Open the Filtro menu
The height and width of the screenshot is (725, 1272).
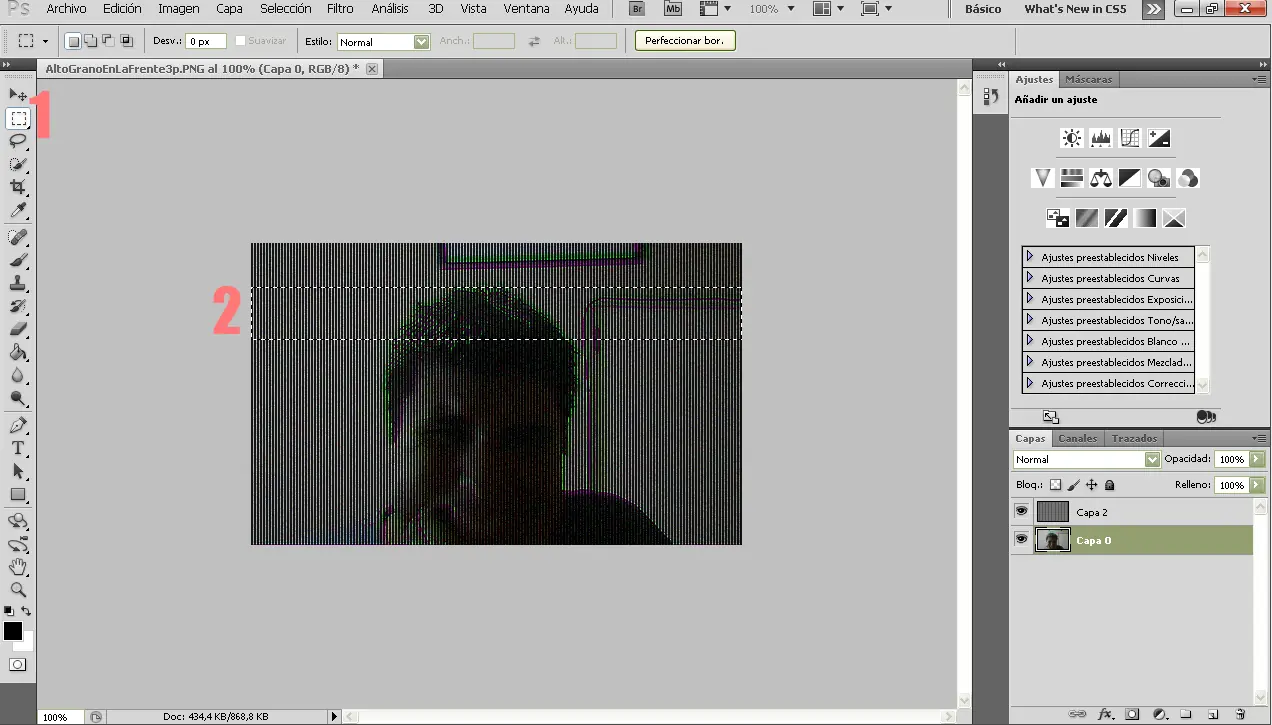[x=340, y=9]
